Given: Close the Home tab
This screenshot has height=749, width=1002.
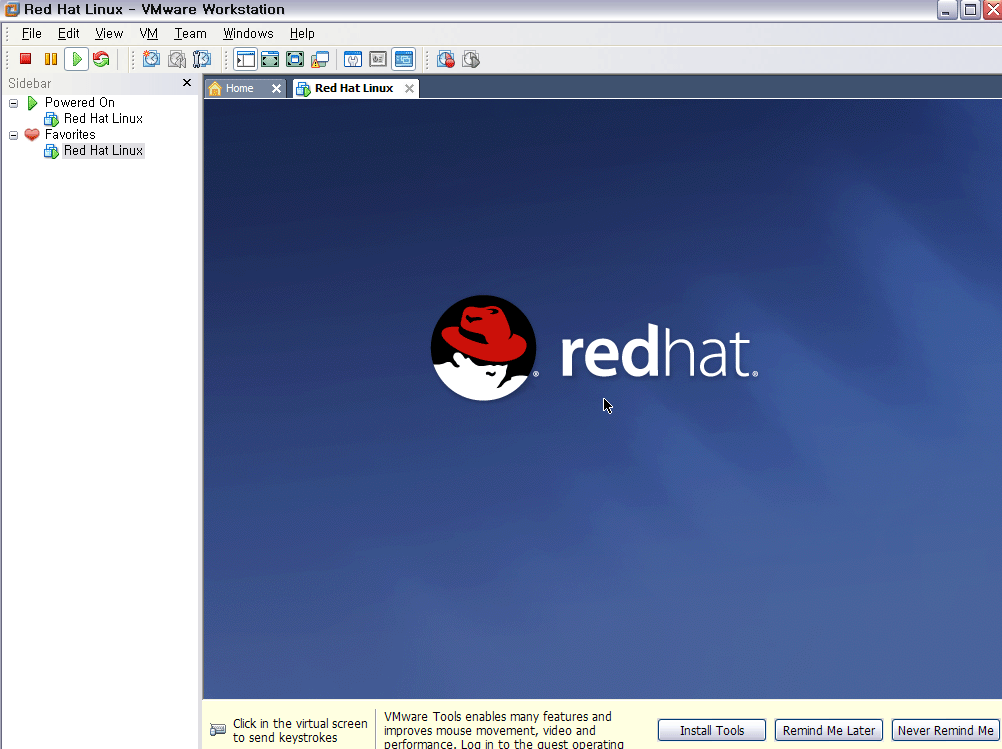Looking at the screenshot, I should 276,89.
